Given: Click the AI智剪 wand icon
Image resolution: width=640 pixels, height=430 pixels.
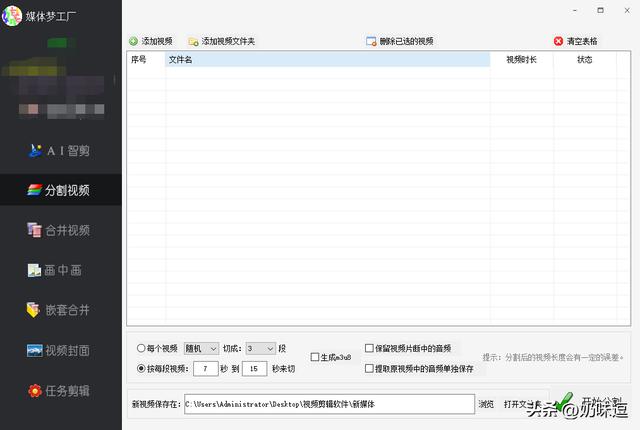Looking at the screenshot, I should pyautogui.click(x=35, y=151).
